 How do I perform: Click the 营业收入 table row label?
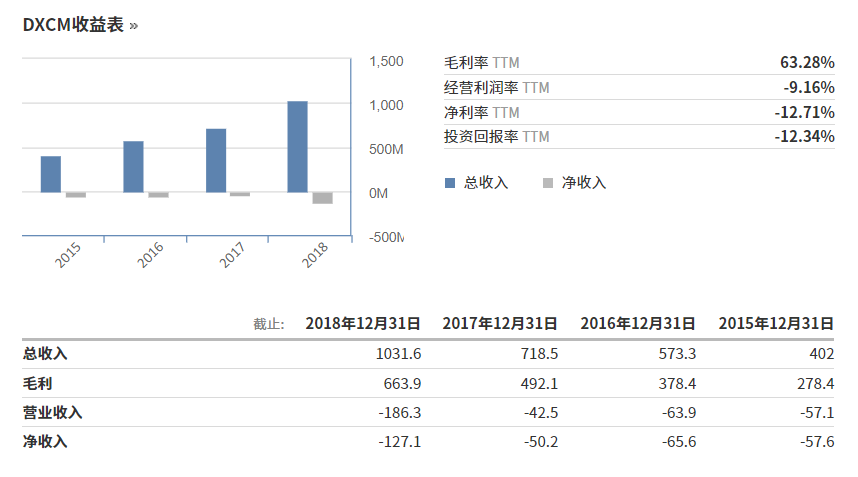[x=53, y=412]
